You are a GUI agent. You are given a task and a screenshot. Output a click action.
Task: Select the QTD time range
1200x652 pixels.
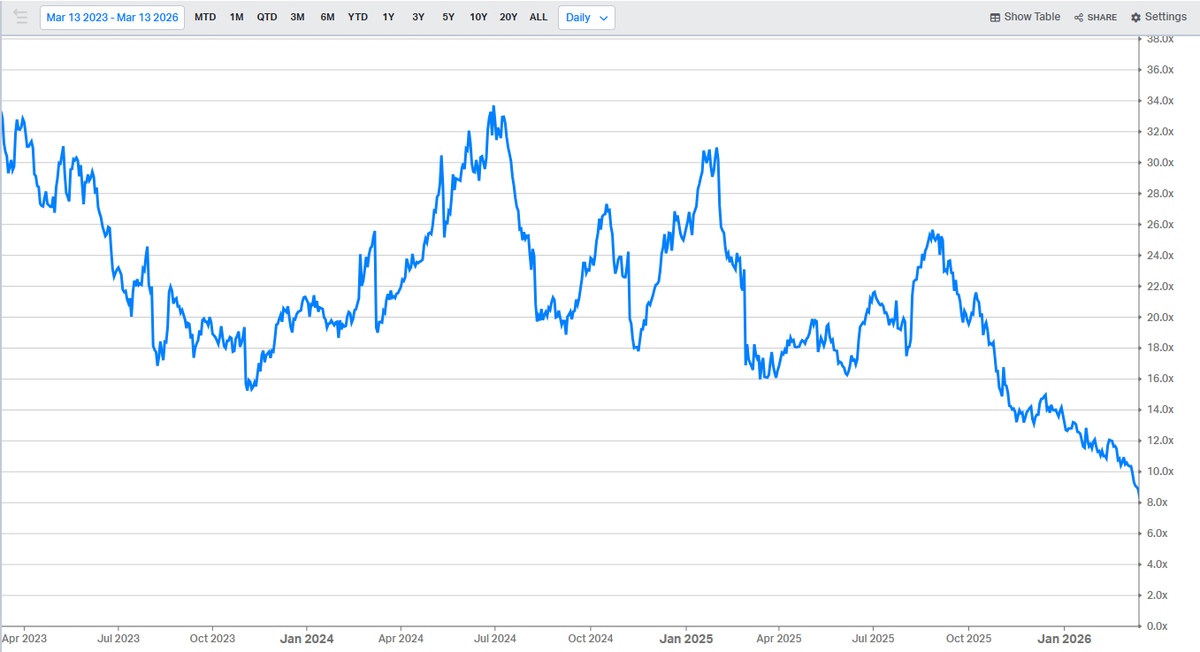pos(267,17)
